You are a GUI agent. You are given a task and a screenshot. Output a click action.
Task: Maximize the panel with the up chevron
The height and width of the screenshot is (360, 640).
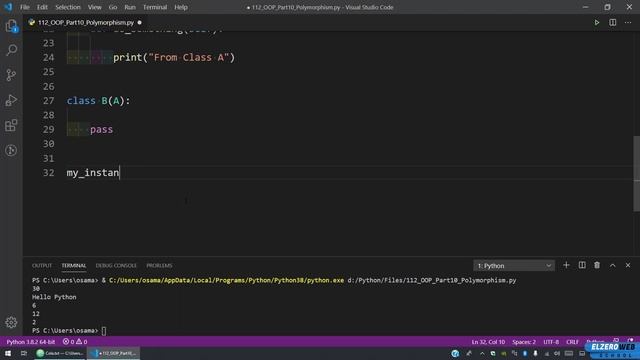click(x=613, y=265)
